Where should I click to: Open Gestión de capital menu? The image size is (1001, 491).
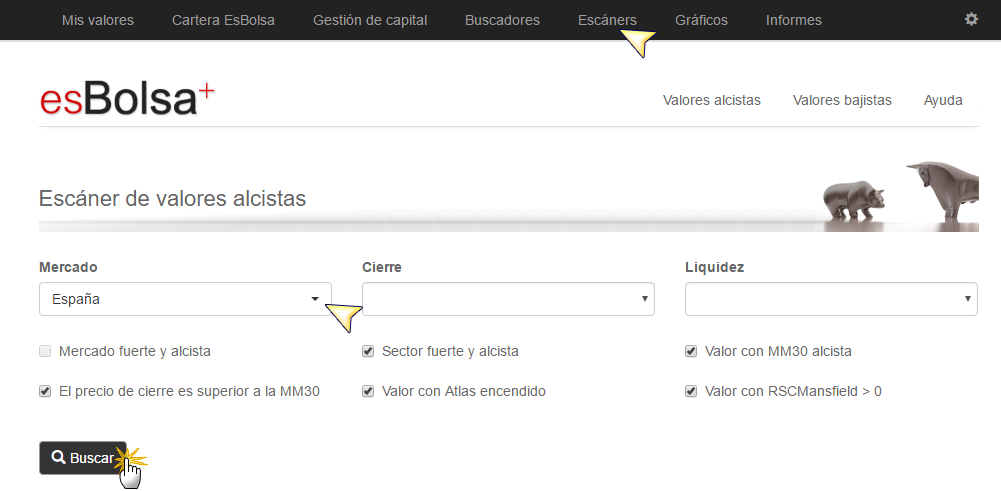(370, 20)
